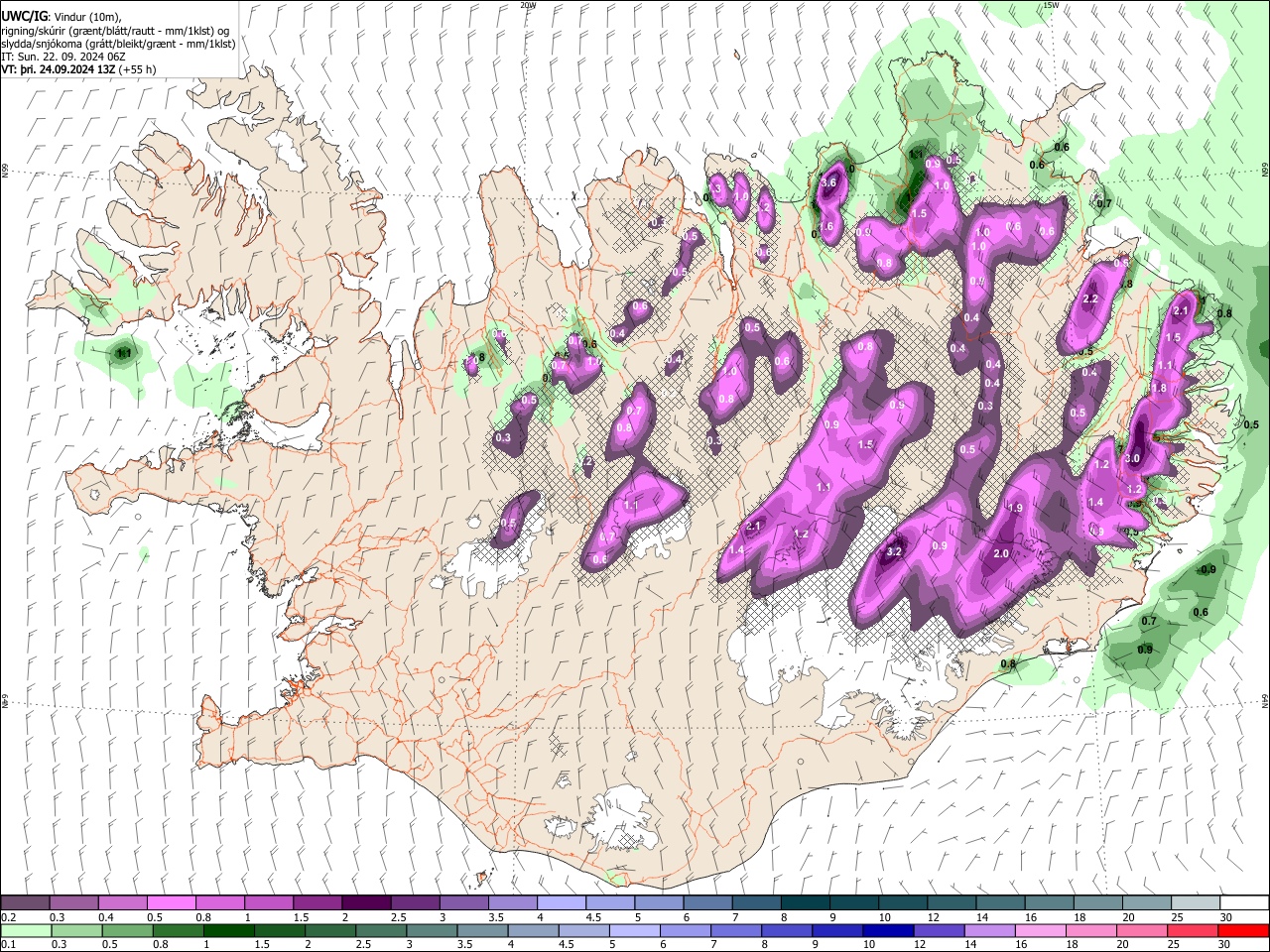Click the '4.5' label in the upper legend

pyautogui.click(x=593, y=917)
